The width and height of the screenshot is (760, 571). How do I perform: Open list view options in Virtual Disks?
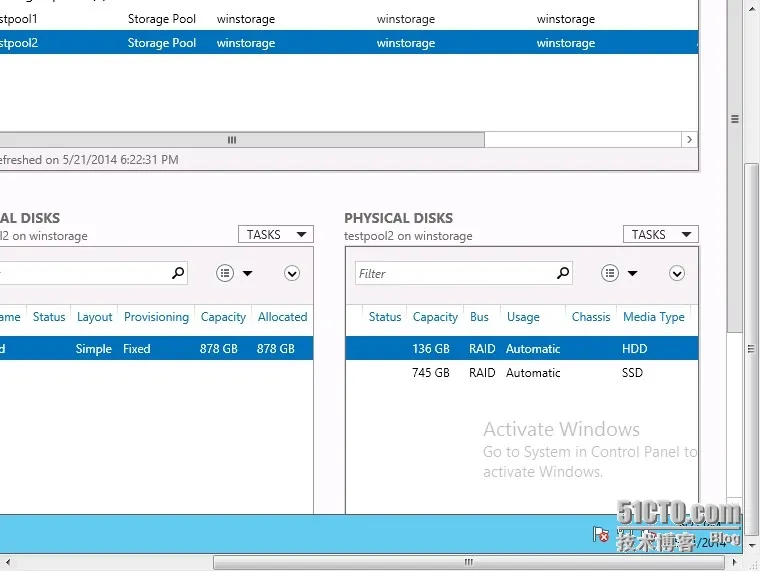pos(225,273)
